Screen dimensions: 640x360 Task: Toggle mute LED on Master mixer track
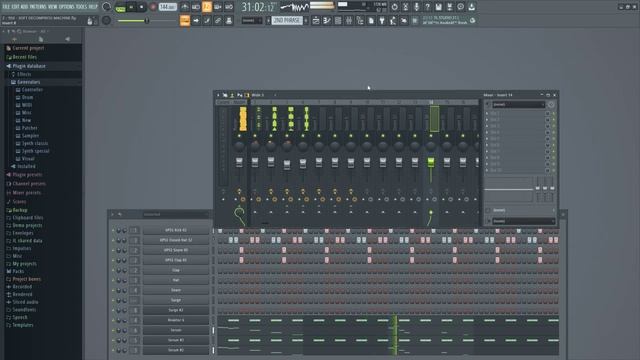239,136
